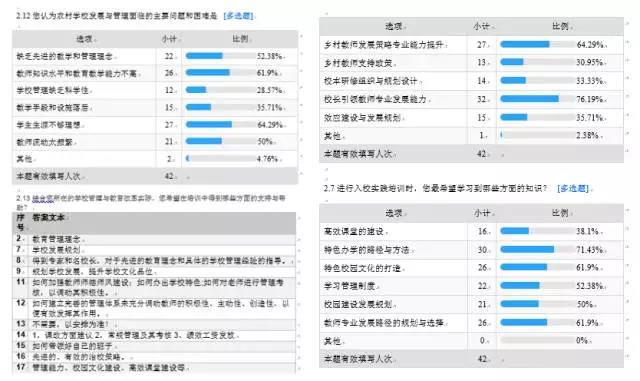Click the 高效课堂的建设 option row
This screenshot has width=640, height=381.
[x=471, y=231]
